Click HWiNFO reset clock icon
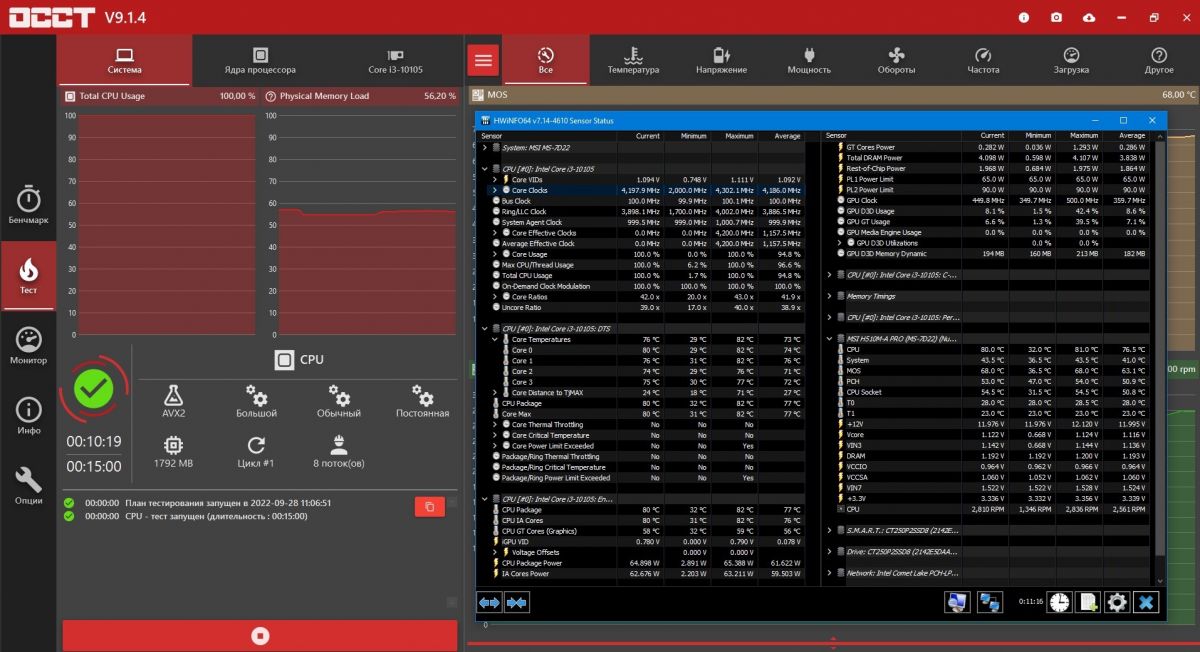The width and height of the screenshot is (1200, 652). [x=1059, y=602]
